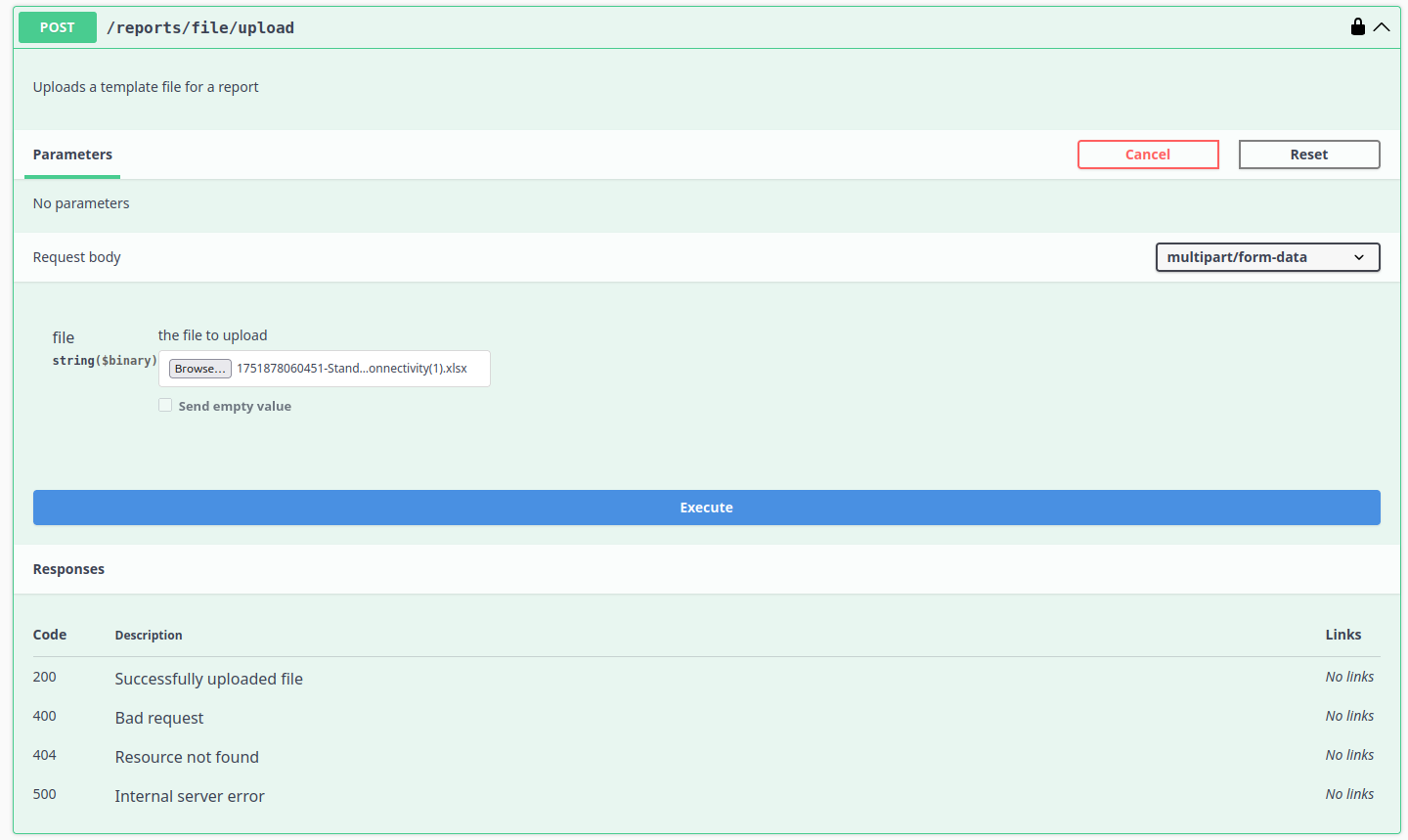Click the Responses section header
The image size is (1408, 840).
[x=68, y=568]
